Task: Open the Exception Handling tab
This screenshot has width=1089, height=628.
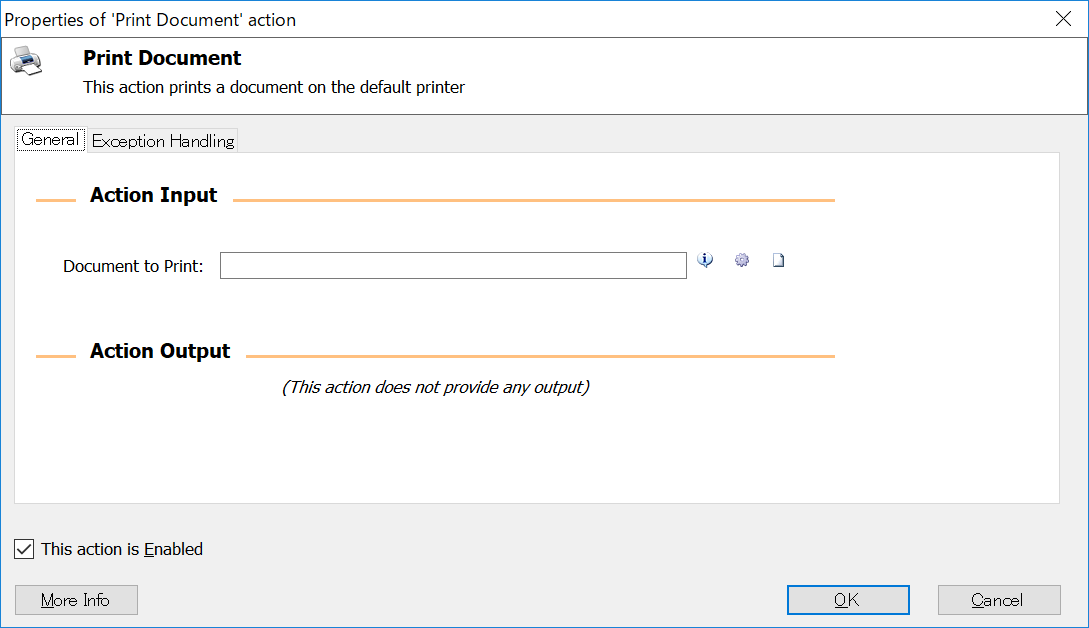Action: tap(162, 140)
